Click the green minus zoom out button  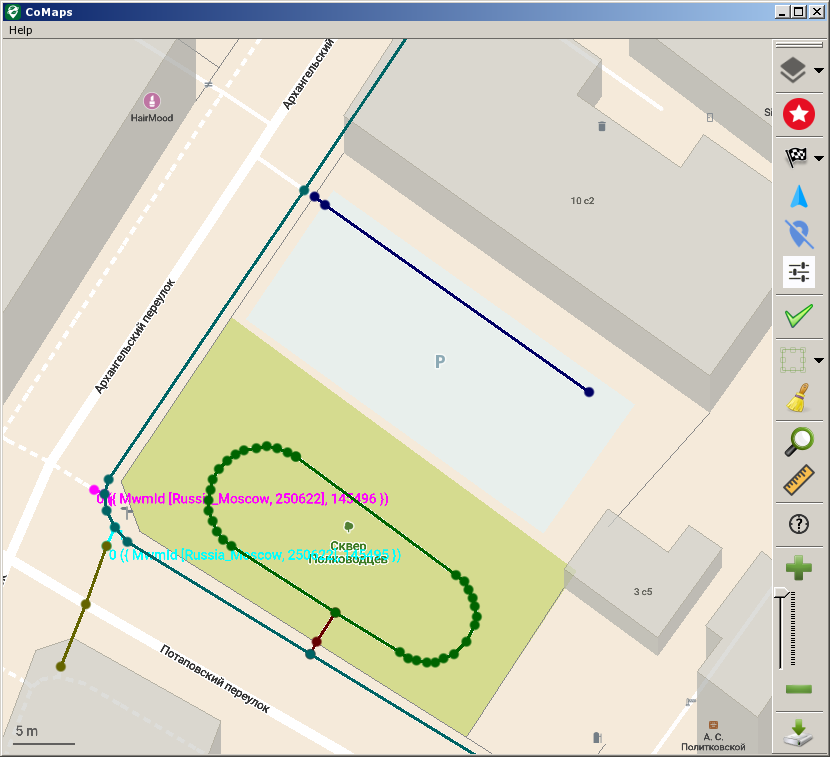[x=798, y=689]
